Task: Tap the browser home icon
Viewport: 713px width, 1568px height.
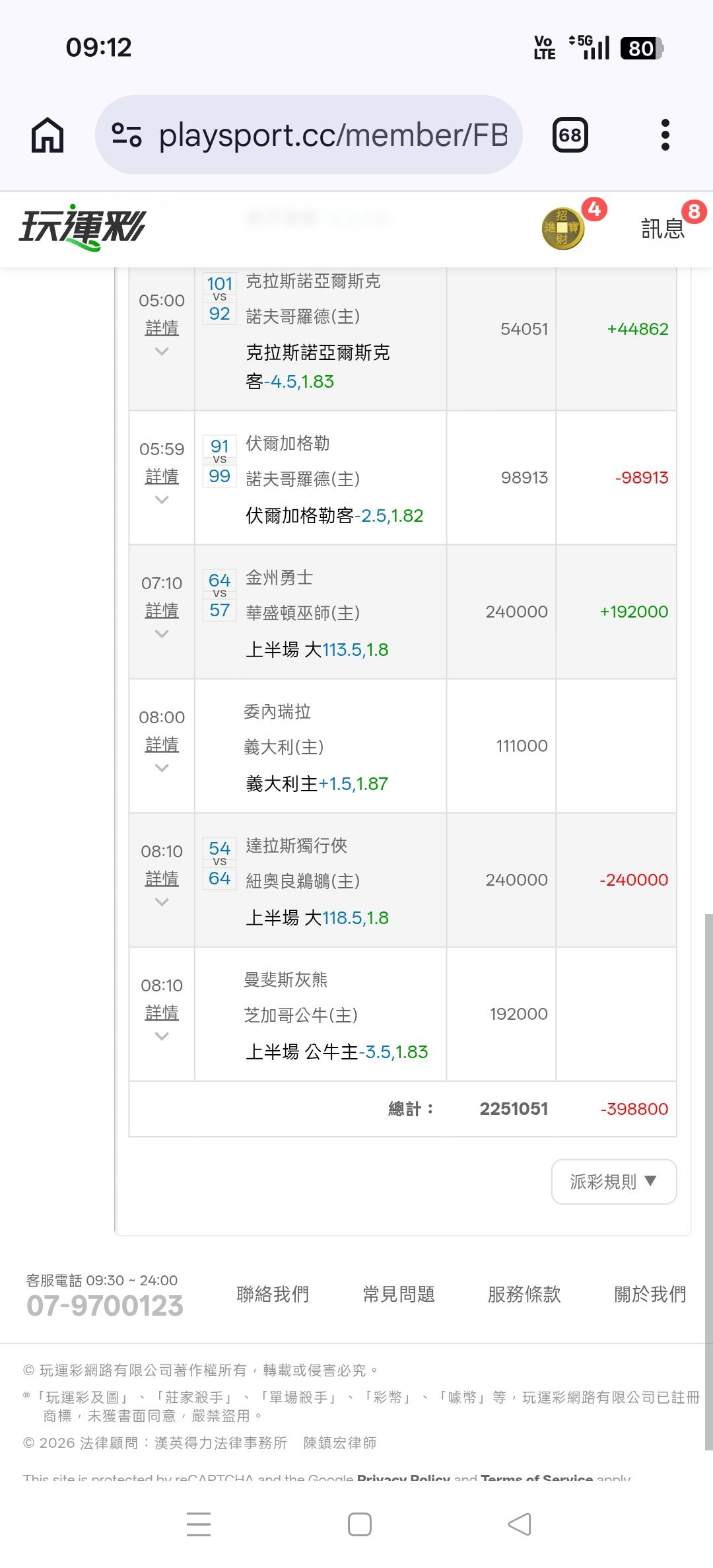Action: pyautogui.click(x=48, y=135)
